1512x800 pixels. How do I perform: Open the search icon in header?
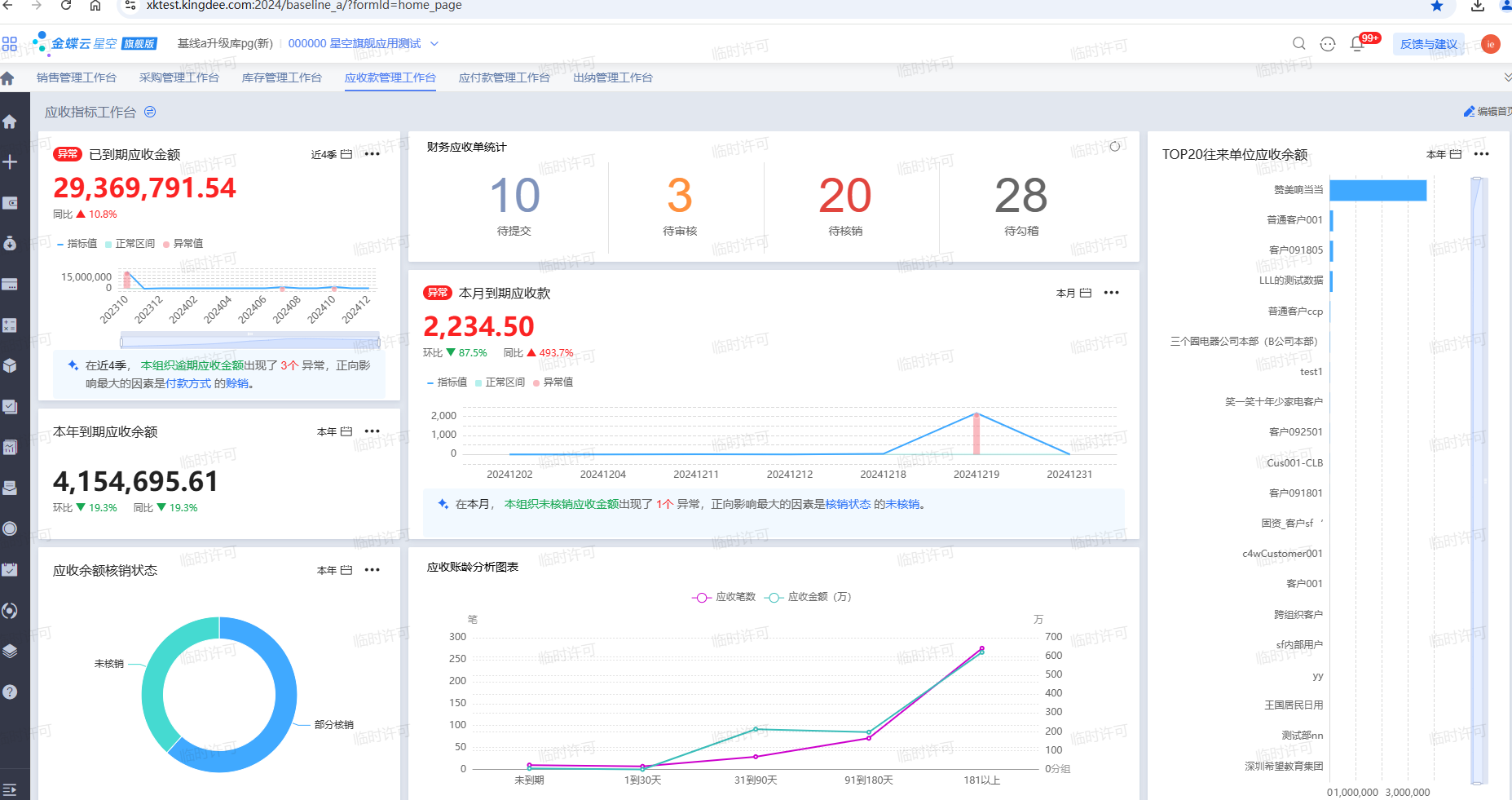1299,43
